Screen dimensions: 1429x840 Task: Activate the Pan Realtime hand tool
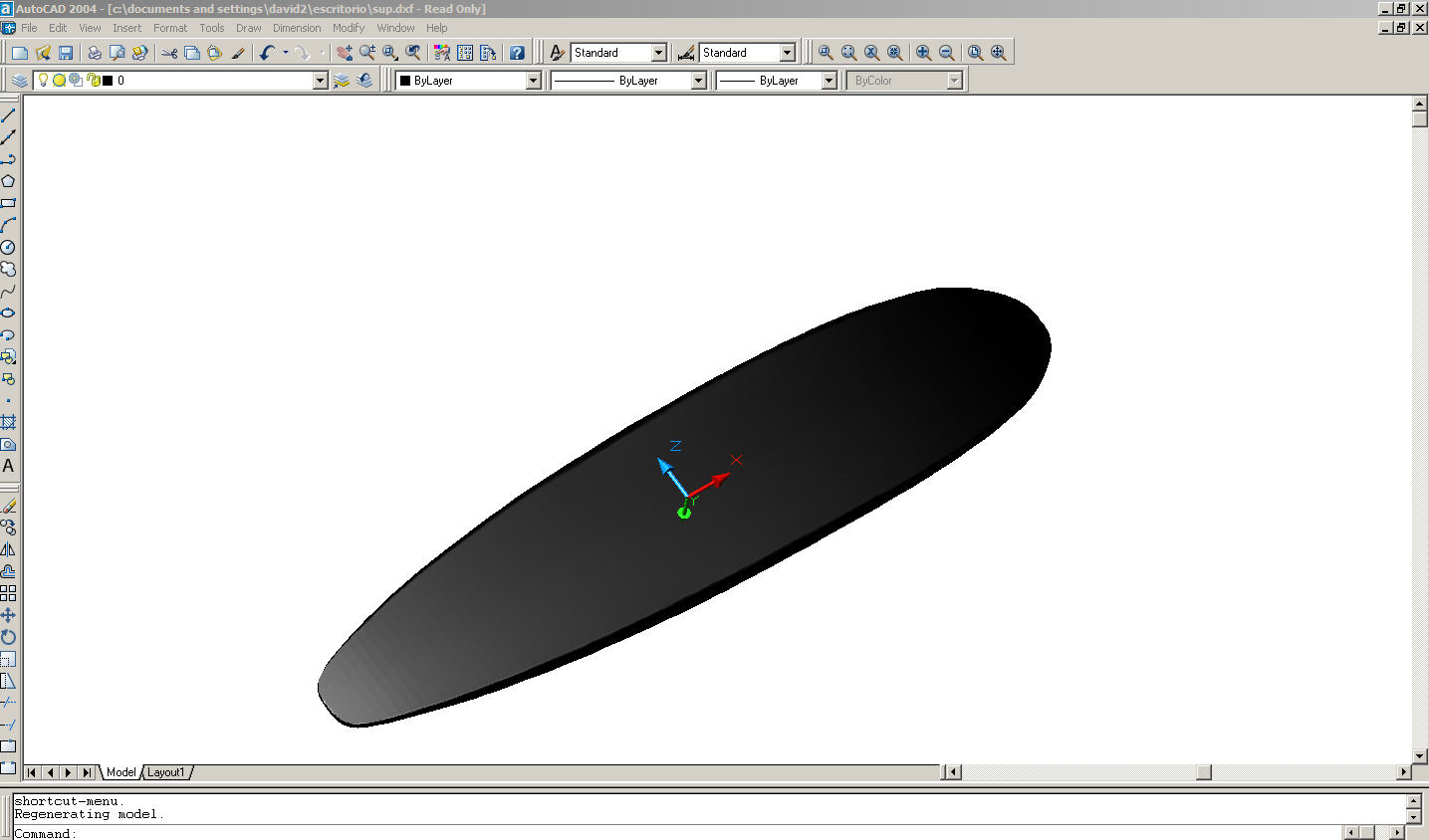345,53
